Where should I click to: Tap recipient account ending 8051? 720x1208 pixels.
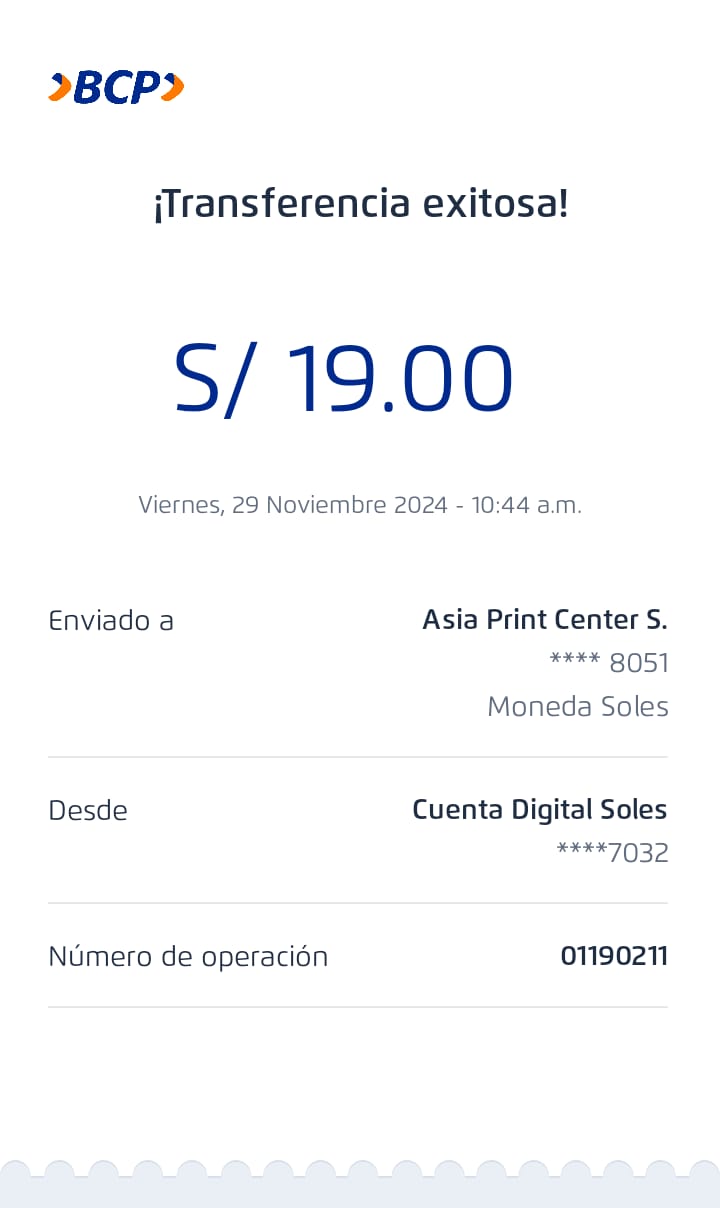pyautogui.click(x=609, y=663)
